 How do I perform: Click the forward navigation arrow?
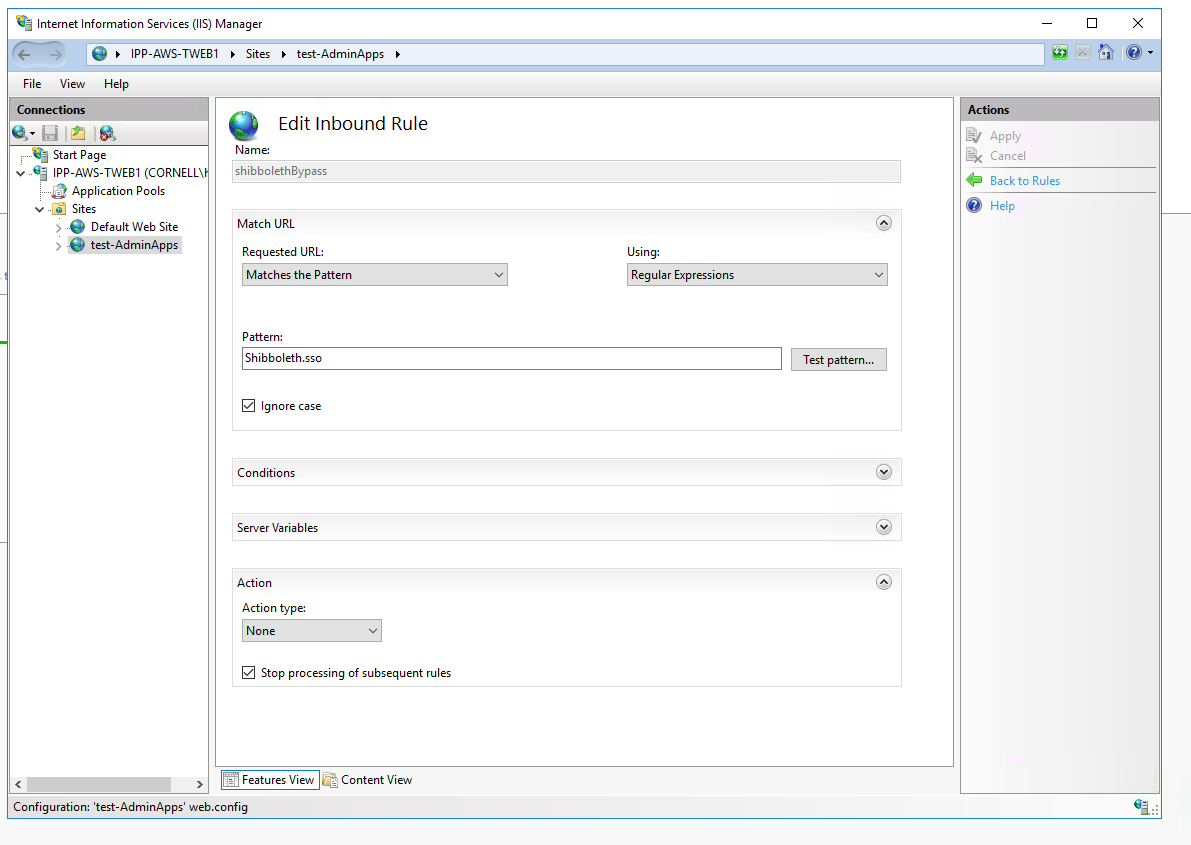pyautogui.click(x=55, y=54)
